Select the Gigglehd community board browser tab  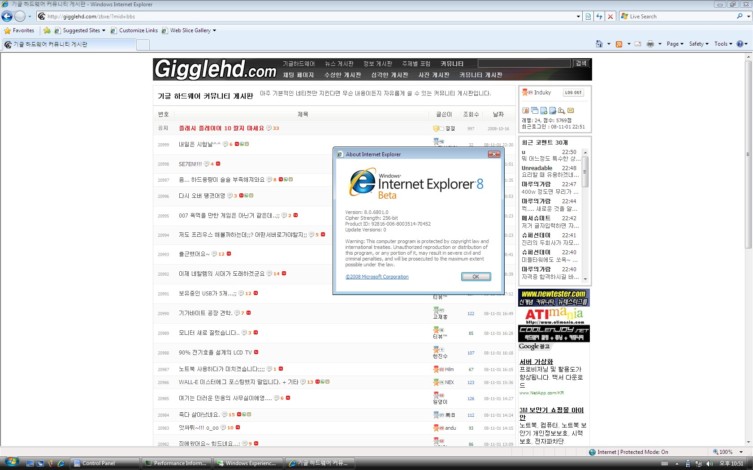[69, 44]
